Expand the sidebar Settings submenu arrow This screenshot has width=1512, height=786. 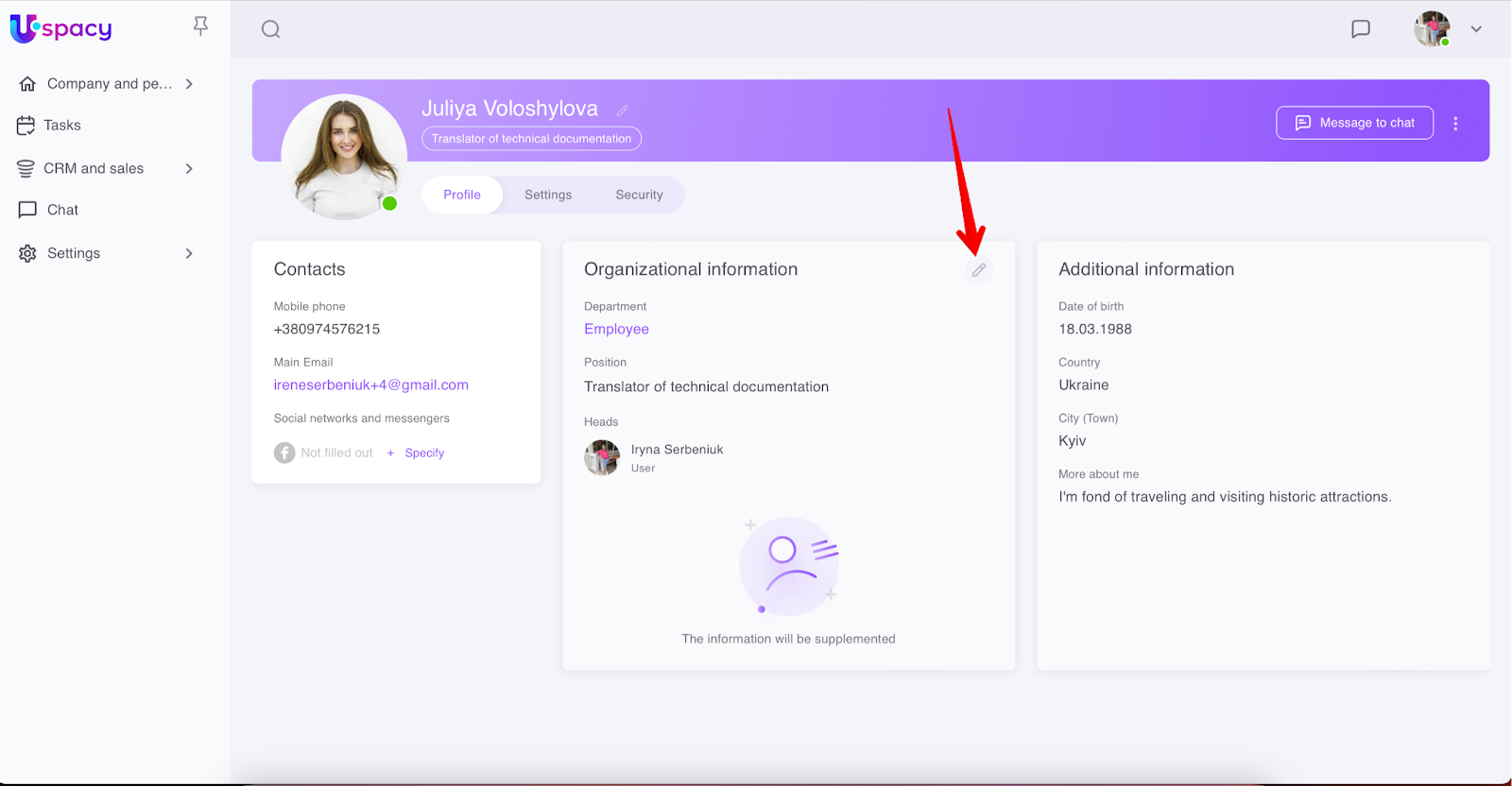[189, 253]
